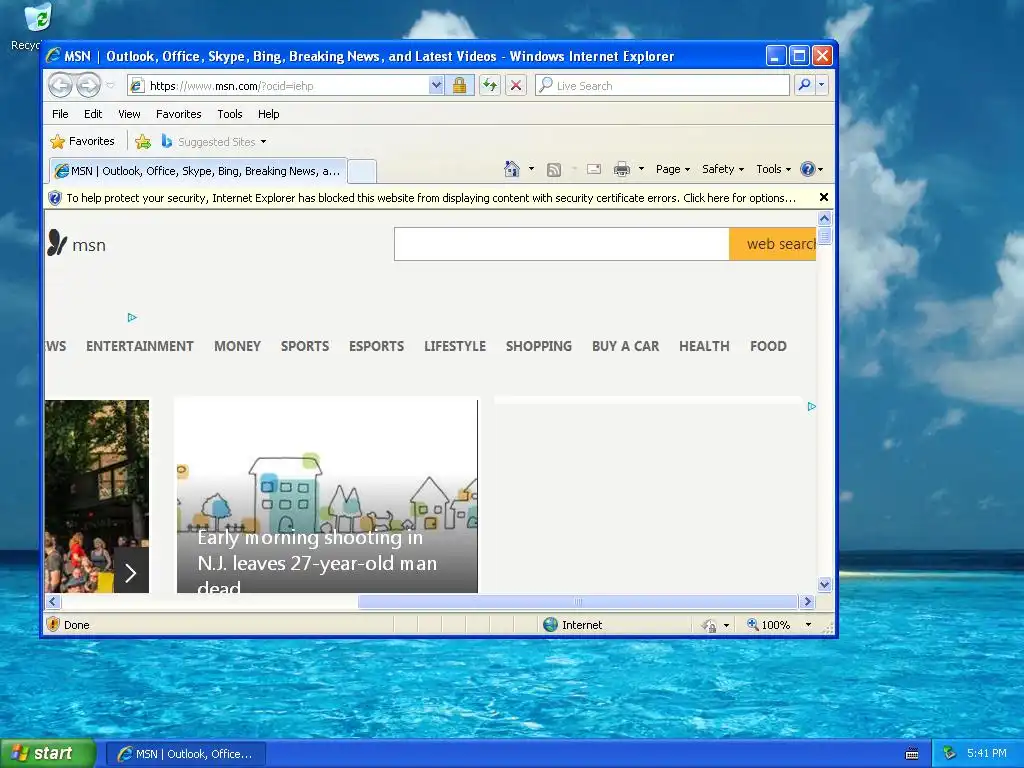Open the File menu

click(x=60, y=114)
